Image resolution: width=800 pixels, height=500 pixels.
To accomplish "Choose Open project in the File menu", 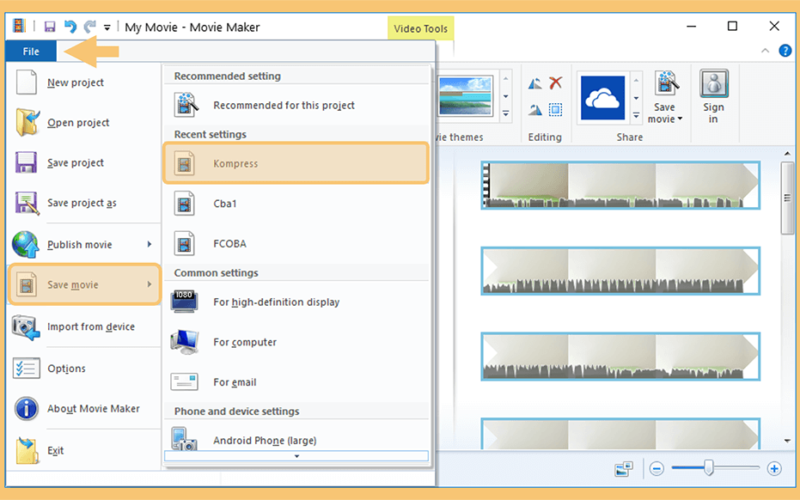I will (83, 123).
